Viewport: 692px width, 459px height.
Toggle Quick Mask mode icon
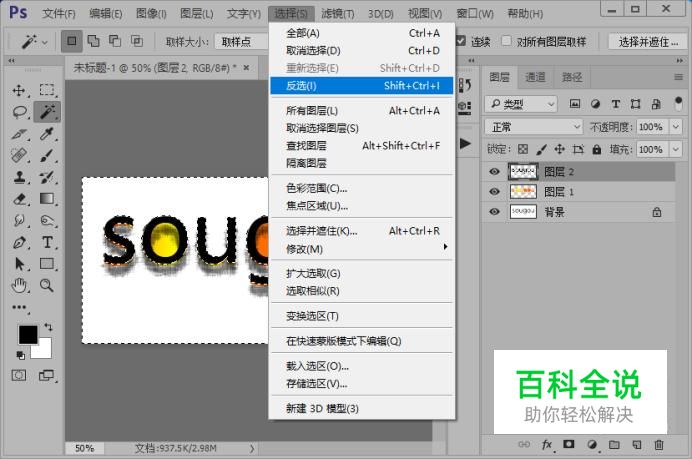click(x=19, y=376)
